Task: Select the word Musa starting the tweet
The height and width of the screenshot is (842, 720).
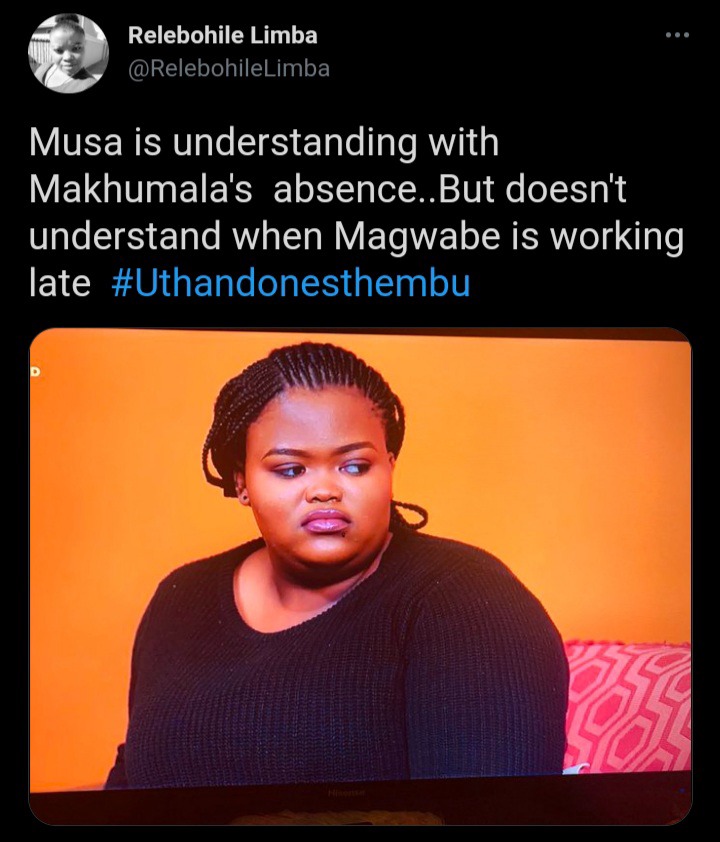Action: pyautogui.click(x=76, y=143)
